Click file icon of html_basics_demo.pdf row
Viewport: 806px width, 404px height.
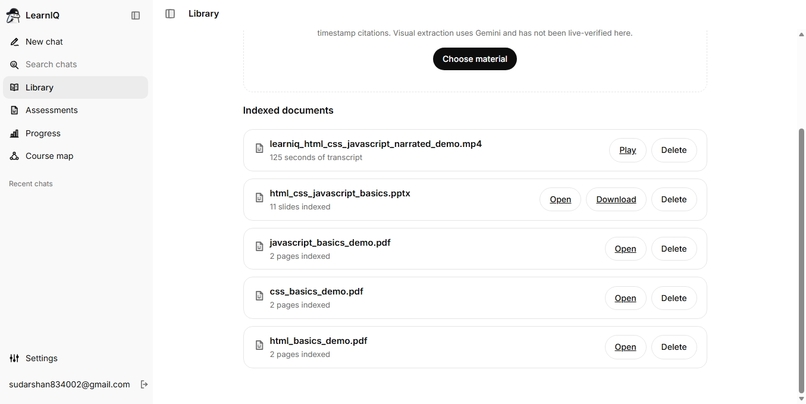pos(260,345)
